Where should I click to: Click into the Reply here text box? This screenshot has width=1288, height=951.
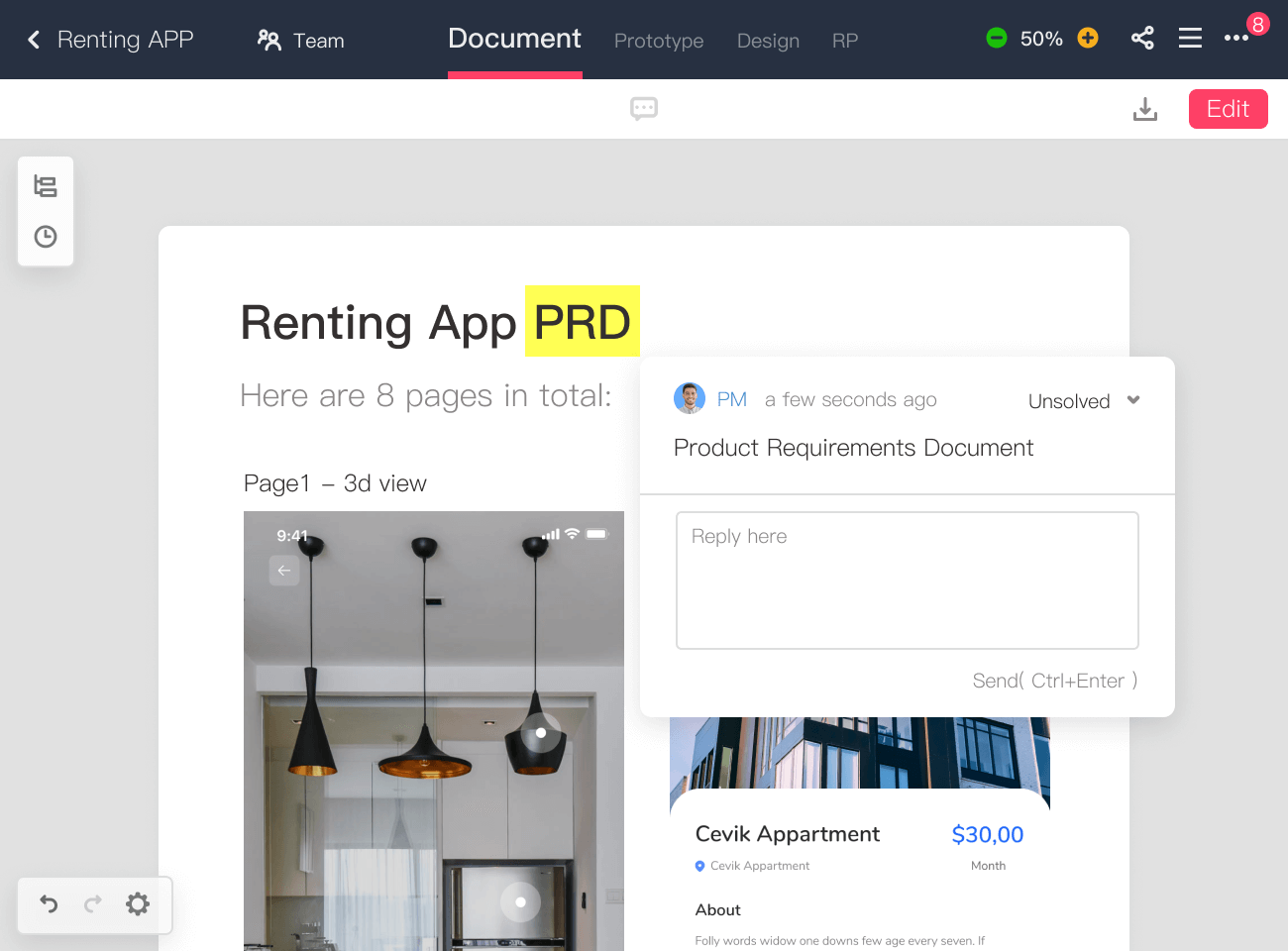tap(907, 581)
